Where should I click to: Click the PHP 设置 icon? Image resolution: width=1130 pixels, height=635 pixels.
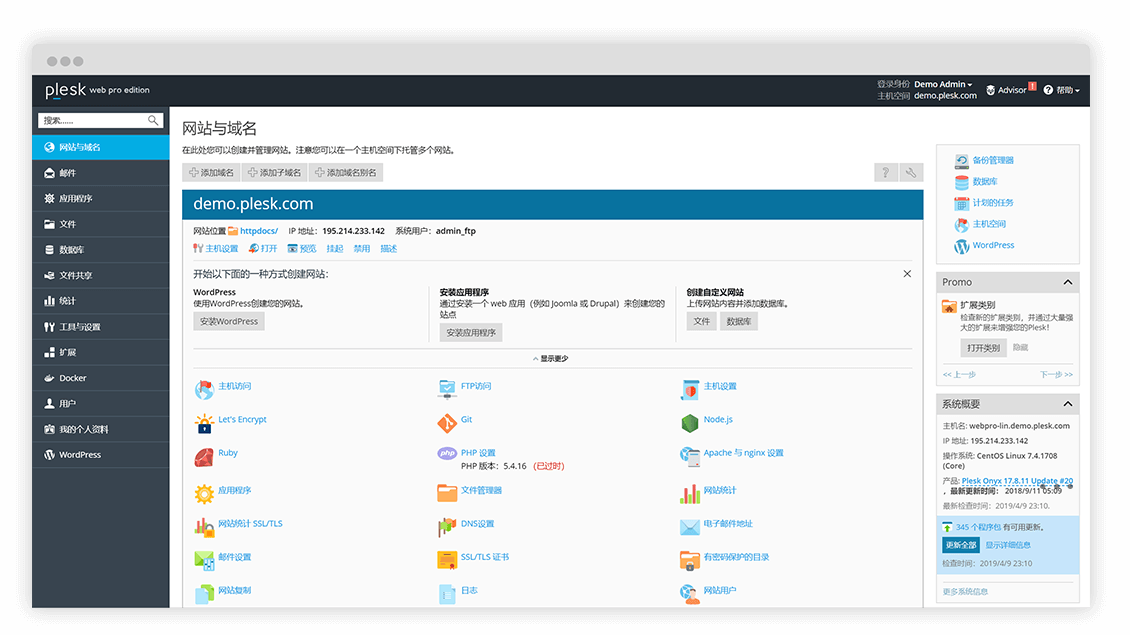click(447, 453)
